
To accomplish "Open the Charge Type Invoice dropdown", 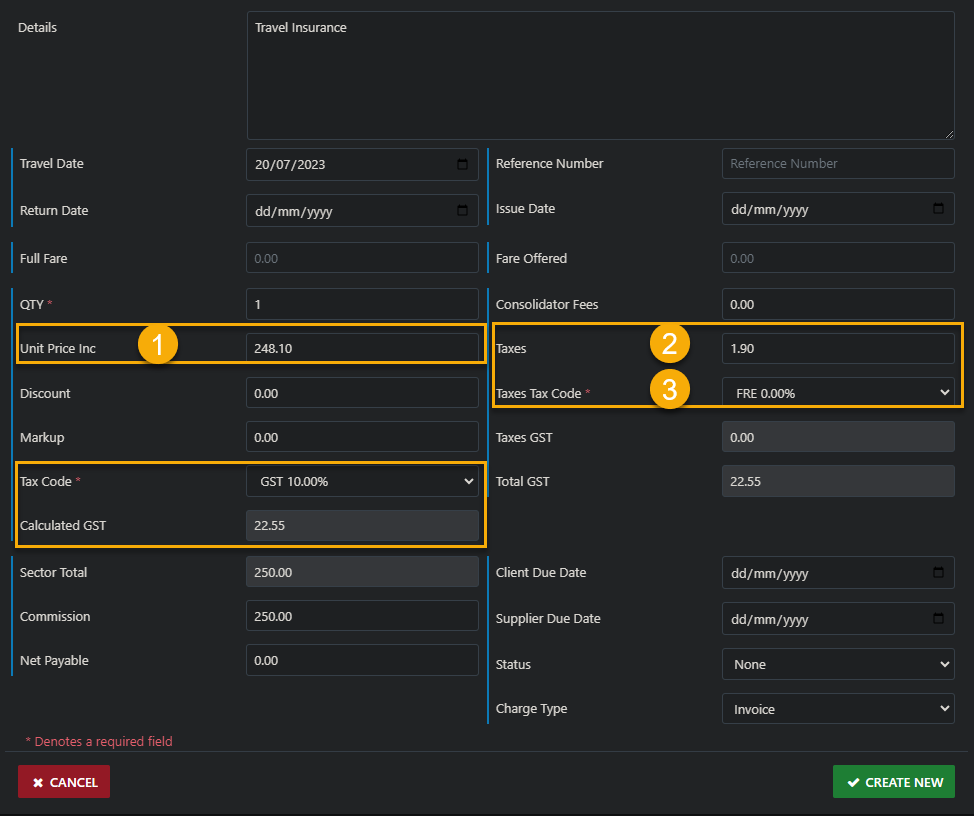I will click(838, 709).
